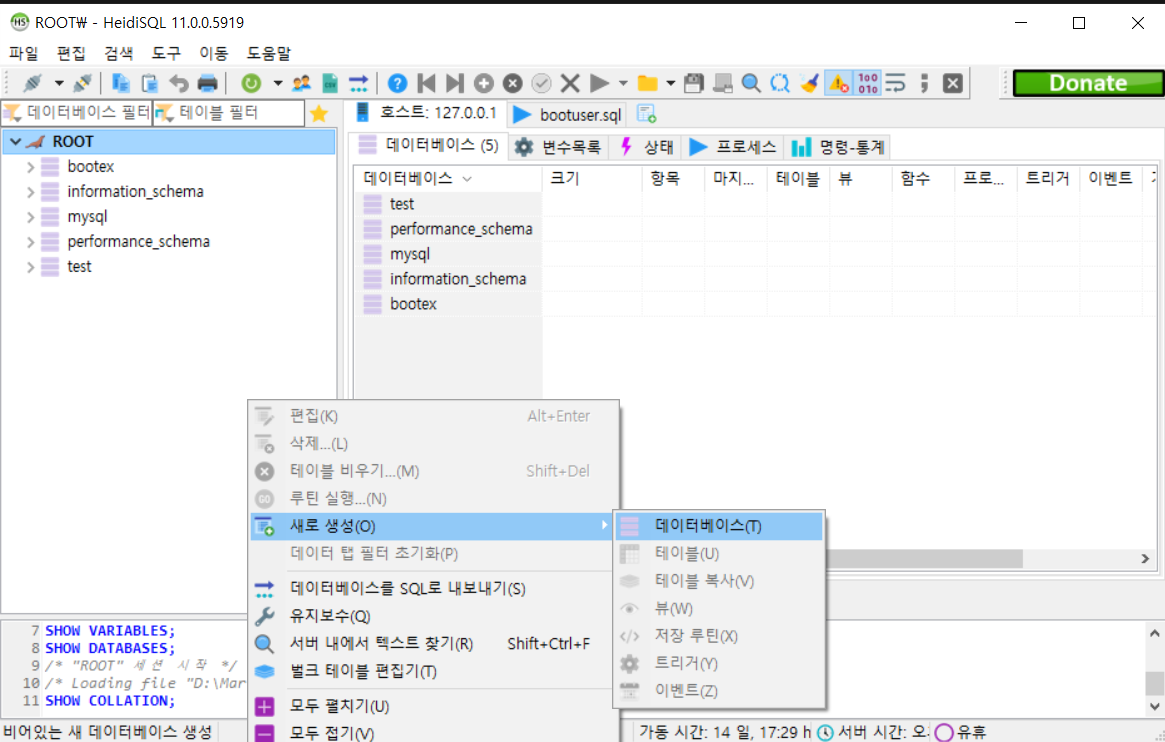Image resolution: width=1165 pixels, height=742 pixels.
Task: Click the save floppy disk icon
Action: click(x=693, y=83)
